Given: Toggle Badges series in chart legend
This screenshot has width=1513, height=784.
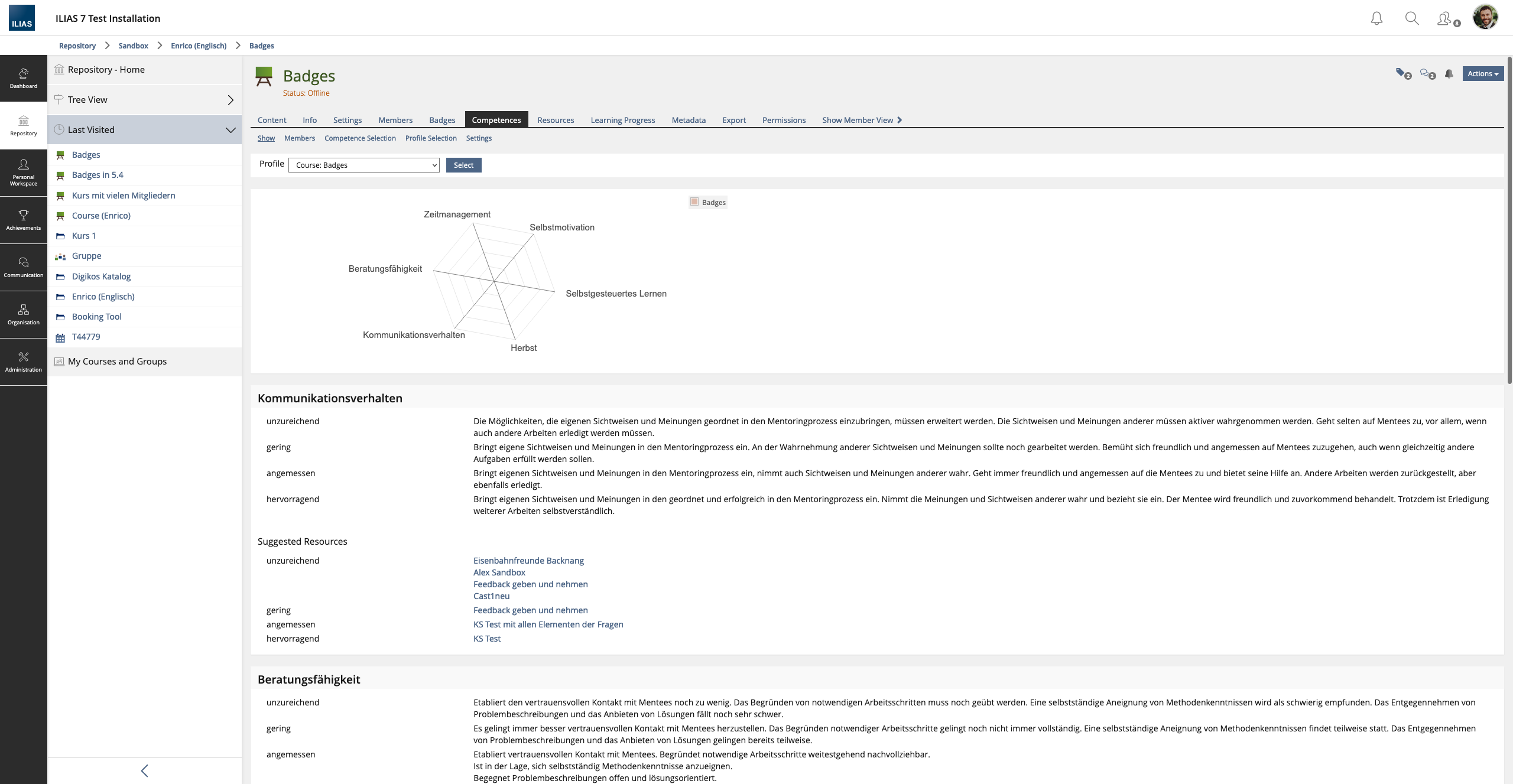Looking at the screenshot, I should (708, 202).
